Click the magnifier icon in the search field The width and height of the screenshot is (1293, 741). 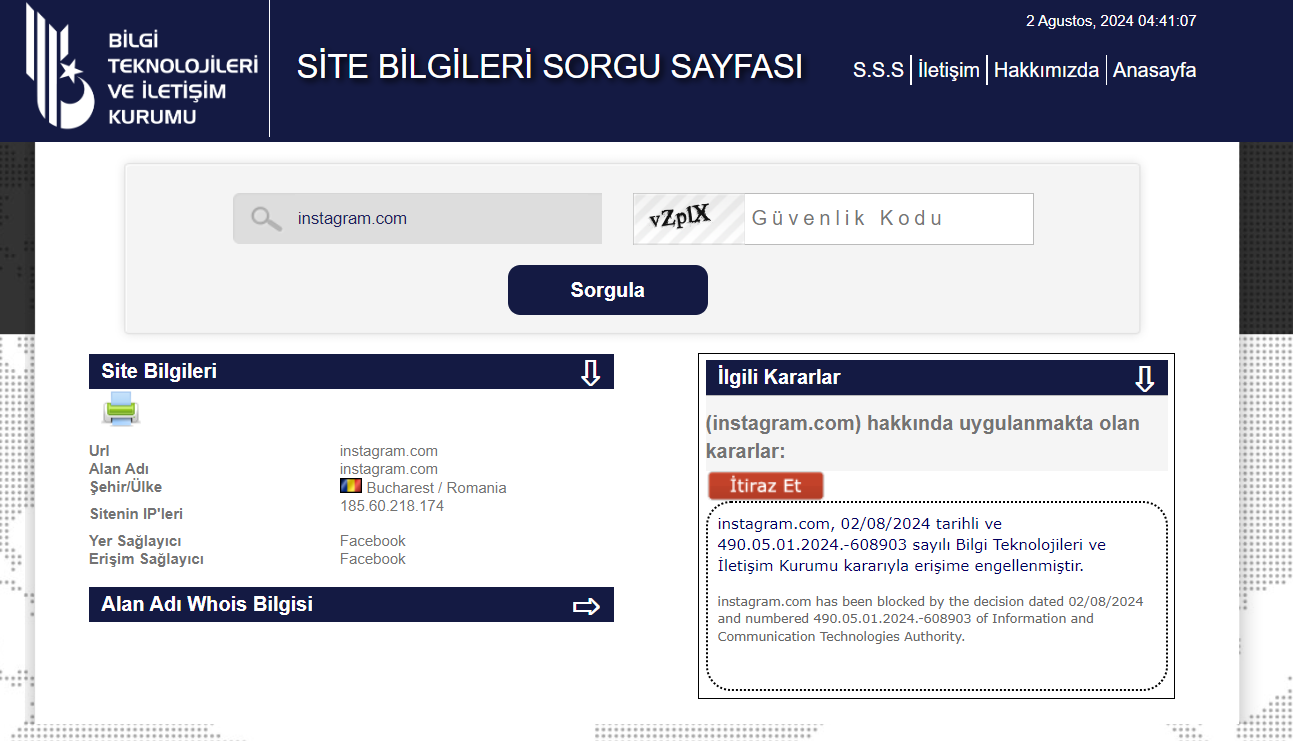coord(266,219)
